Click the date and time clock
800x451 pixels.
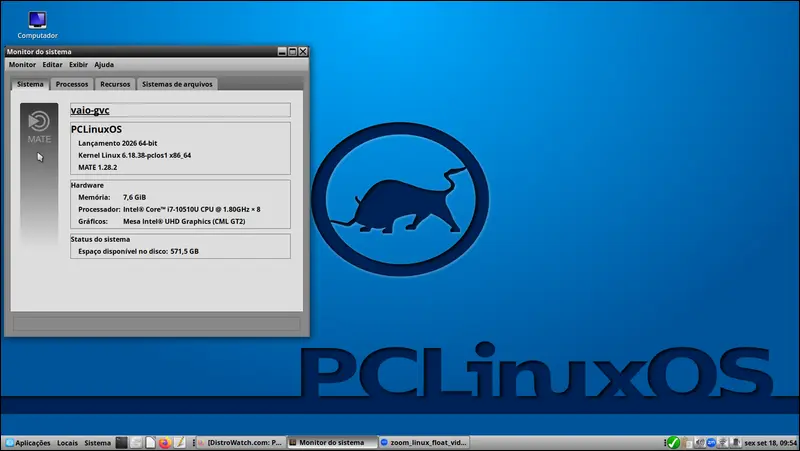(770, 443)
